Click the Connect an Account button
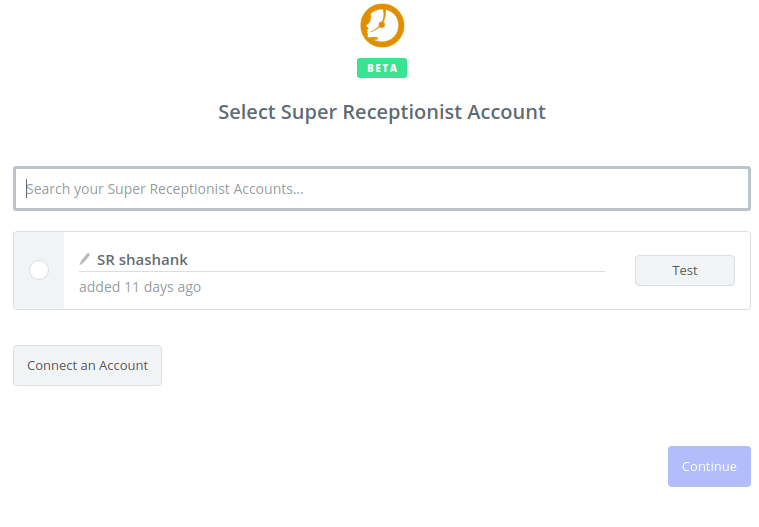Viewport: 759px width, 527px height. (88, 365)
